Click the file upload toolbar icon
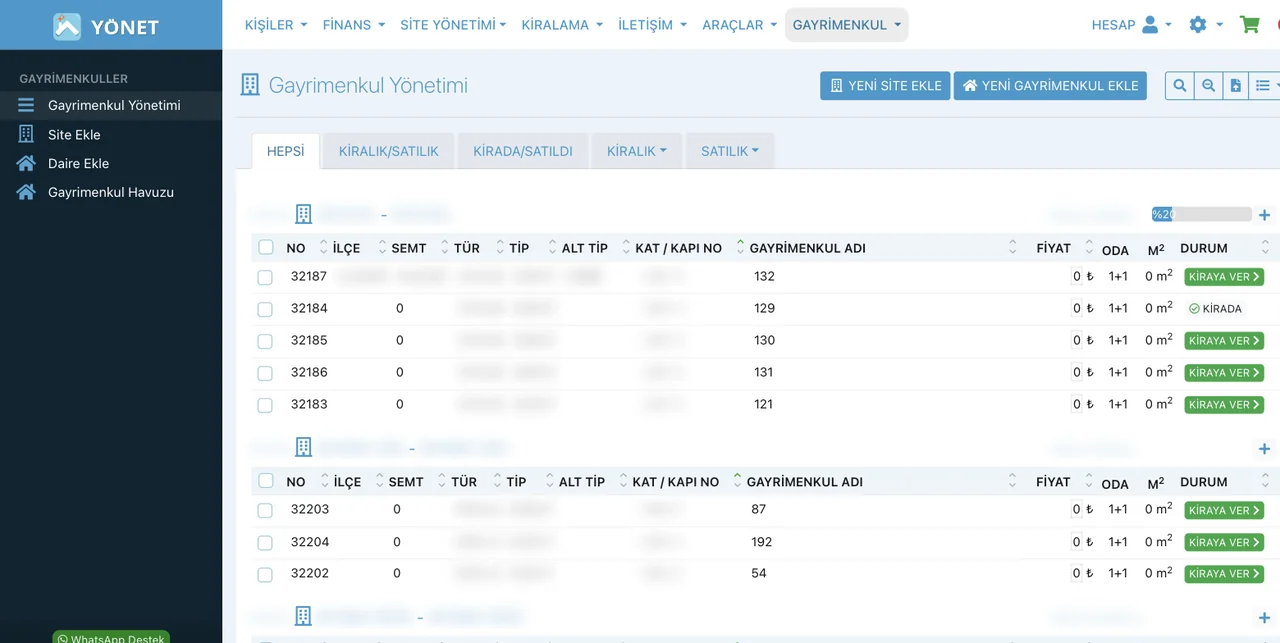The height and width of the screenshot is (643, 1280). coord(1236,86)
